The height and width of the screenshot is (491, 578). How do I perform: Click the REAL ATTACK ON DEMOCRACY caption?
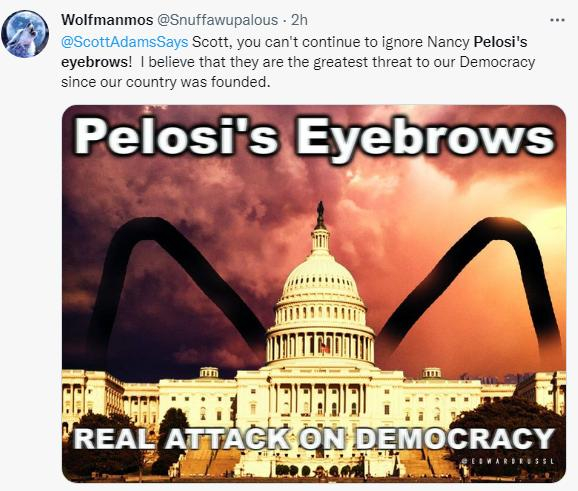tap(314, 438)
